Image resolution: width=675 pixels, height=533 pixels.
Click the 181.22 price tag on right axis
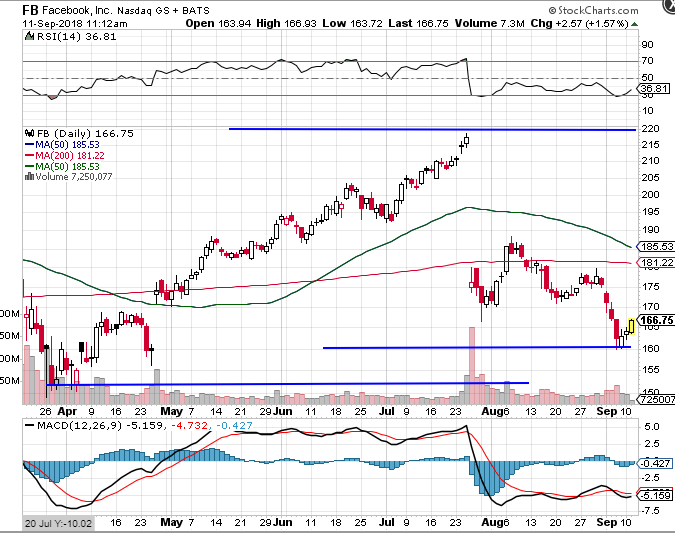tap(655, 262)
